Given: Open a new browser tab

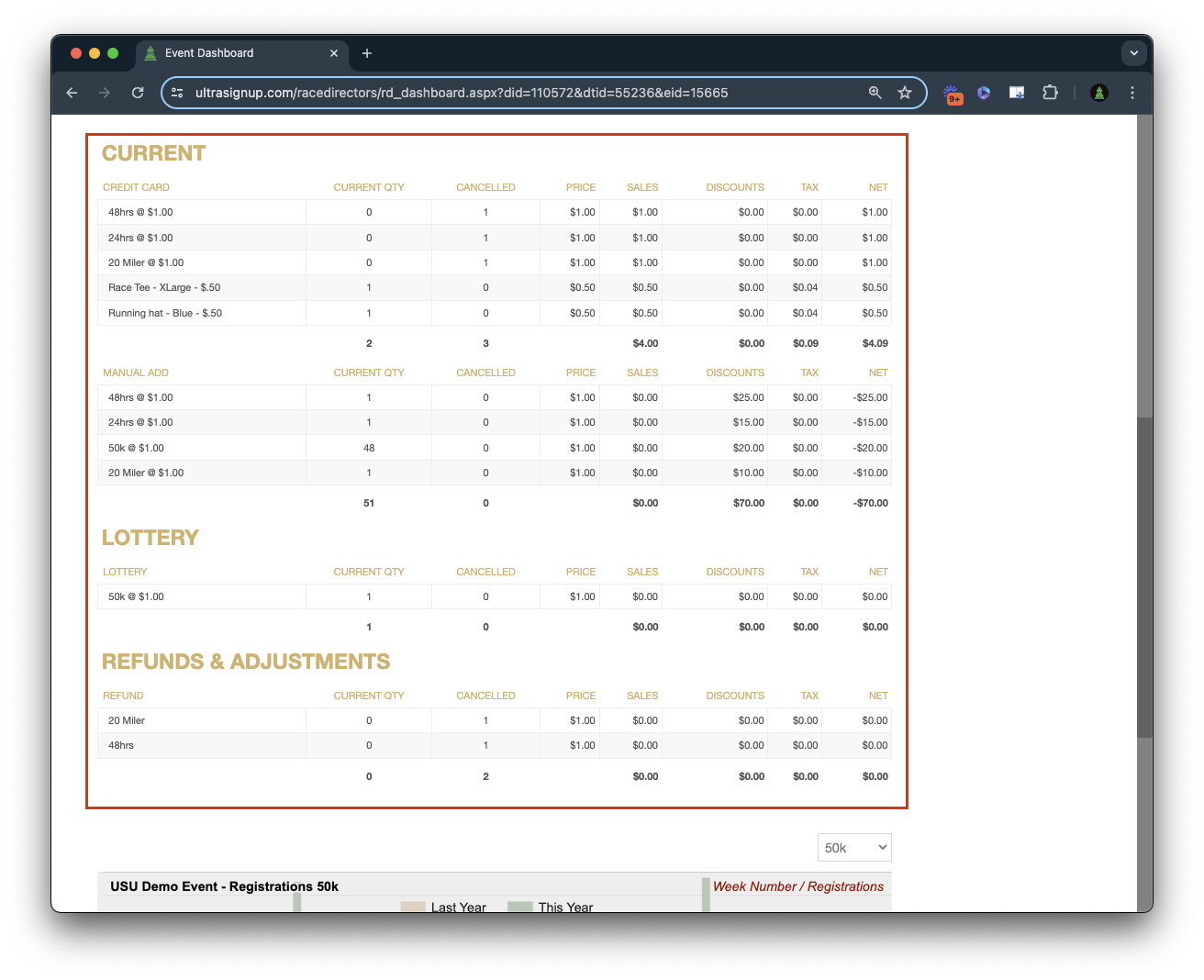Looking at the screenshot, I should (367, 53).
